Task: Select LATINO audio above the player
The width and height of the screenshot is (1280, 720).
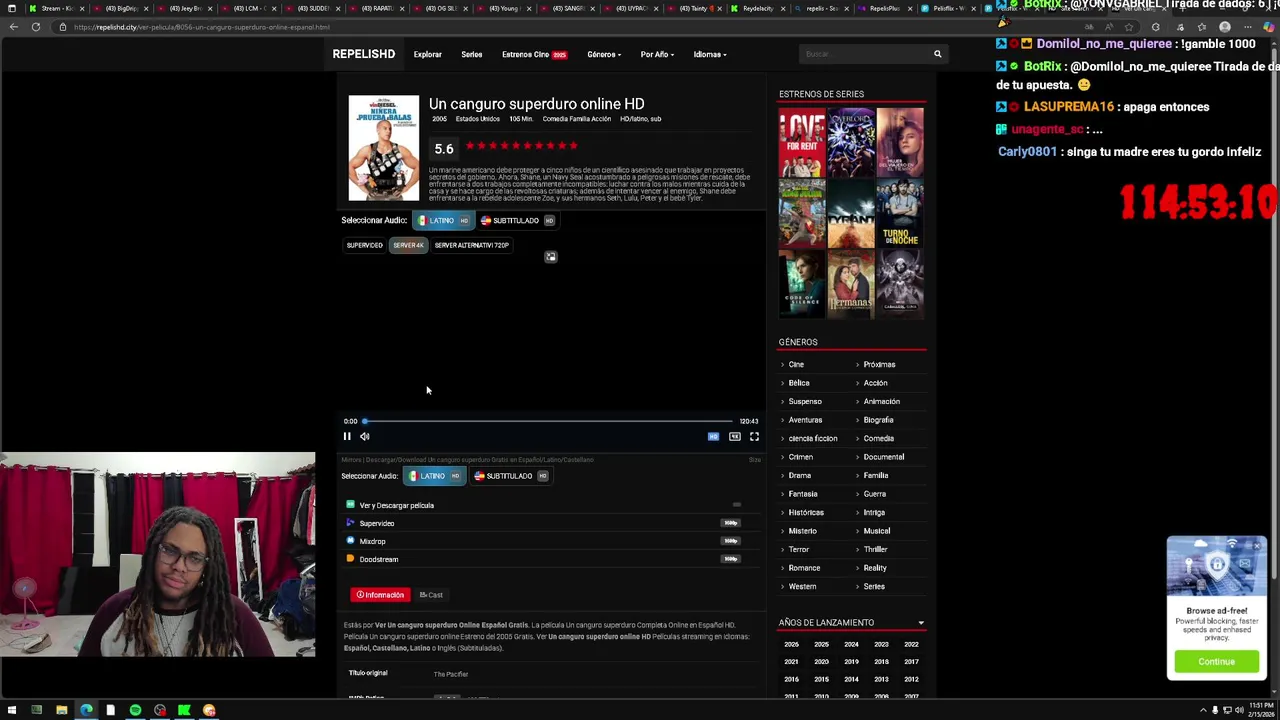Action: (x=443, y=221)
